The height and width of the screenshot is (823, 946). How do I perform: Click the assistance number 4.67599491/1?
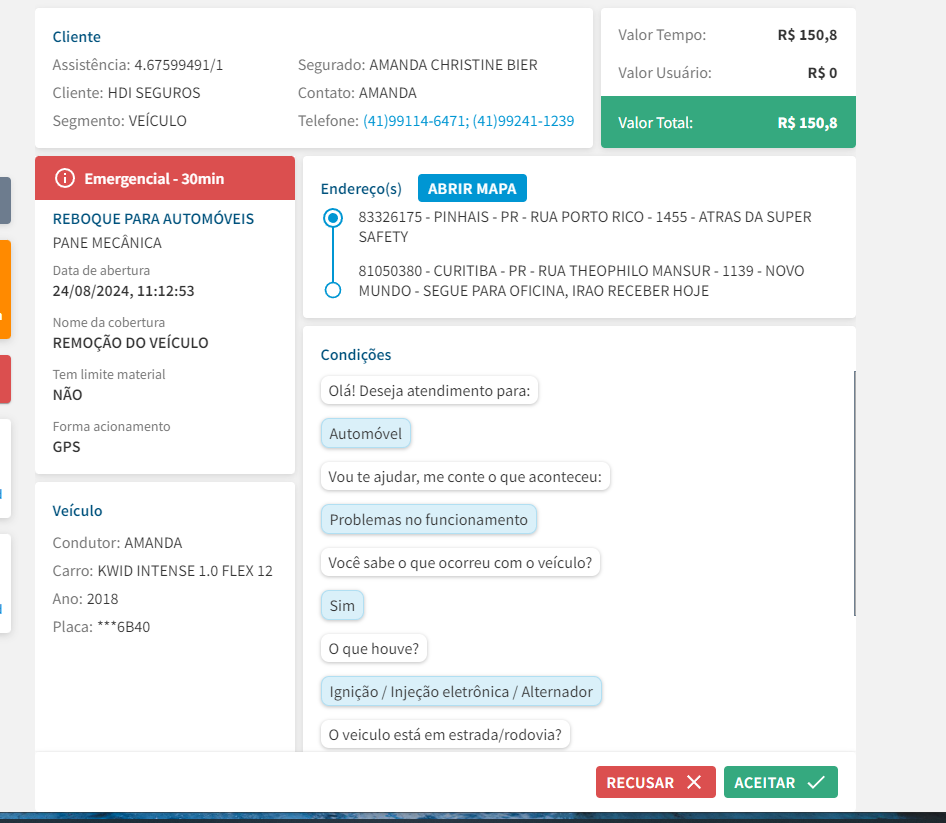click(x=179, y=65)
